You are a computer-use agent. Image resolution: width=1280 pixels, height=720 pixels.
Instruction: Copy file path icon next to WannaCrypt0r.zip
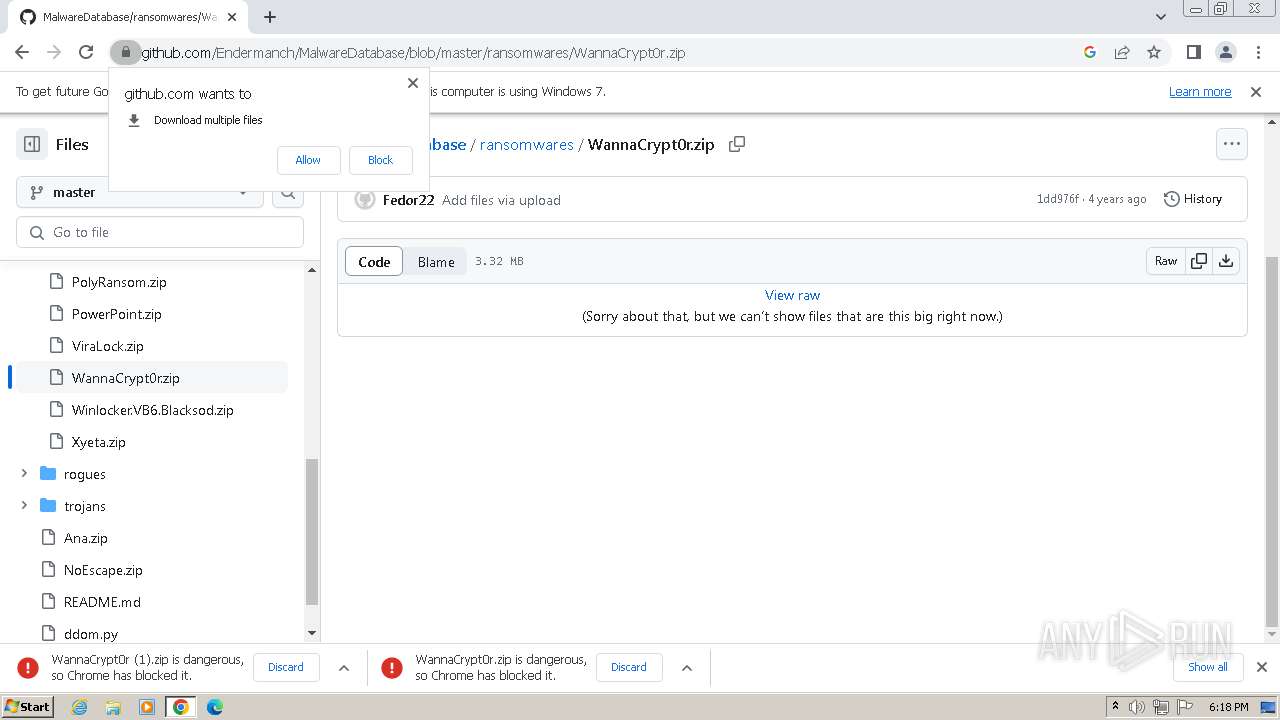737,144
